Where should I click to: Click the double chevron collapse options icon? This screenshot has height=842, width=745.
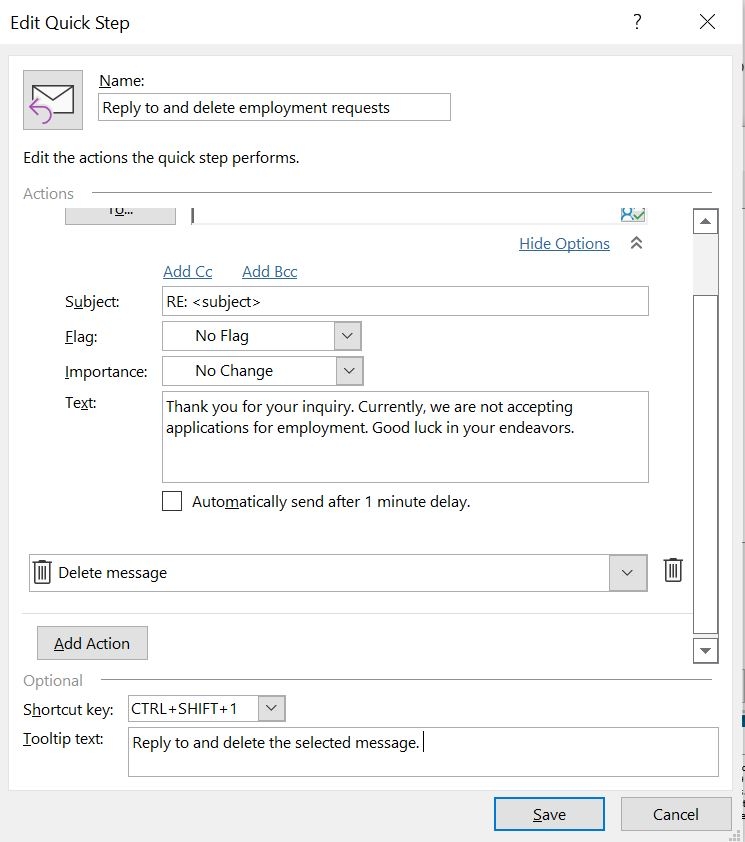(x=636, y=243)
